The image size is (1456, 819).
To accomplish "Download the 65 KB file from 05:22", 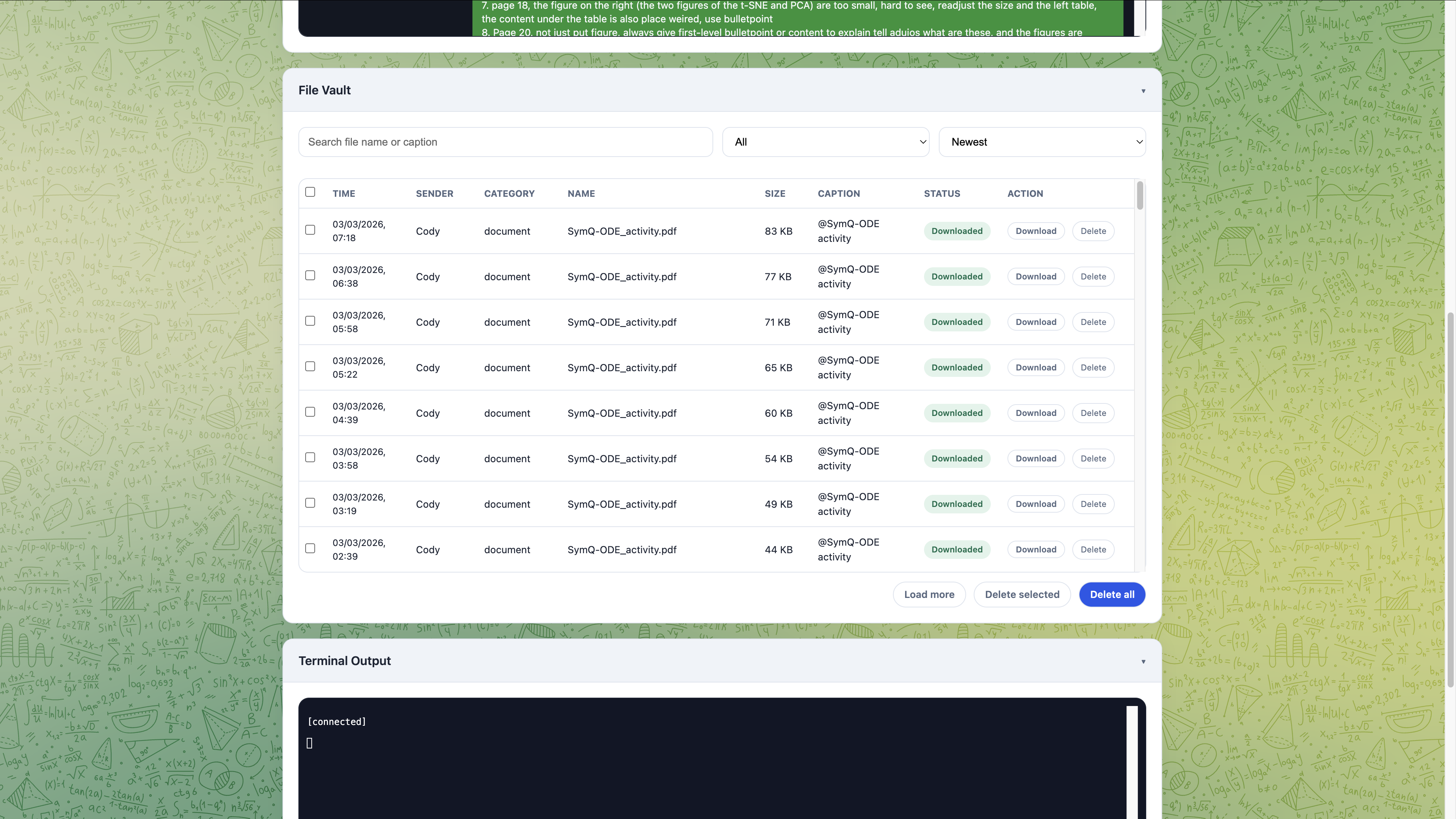I will pyautogui.click(x=1036, y=367).
